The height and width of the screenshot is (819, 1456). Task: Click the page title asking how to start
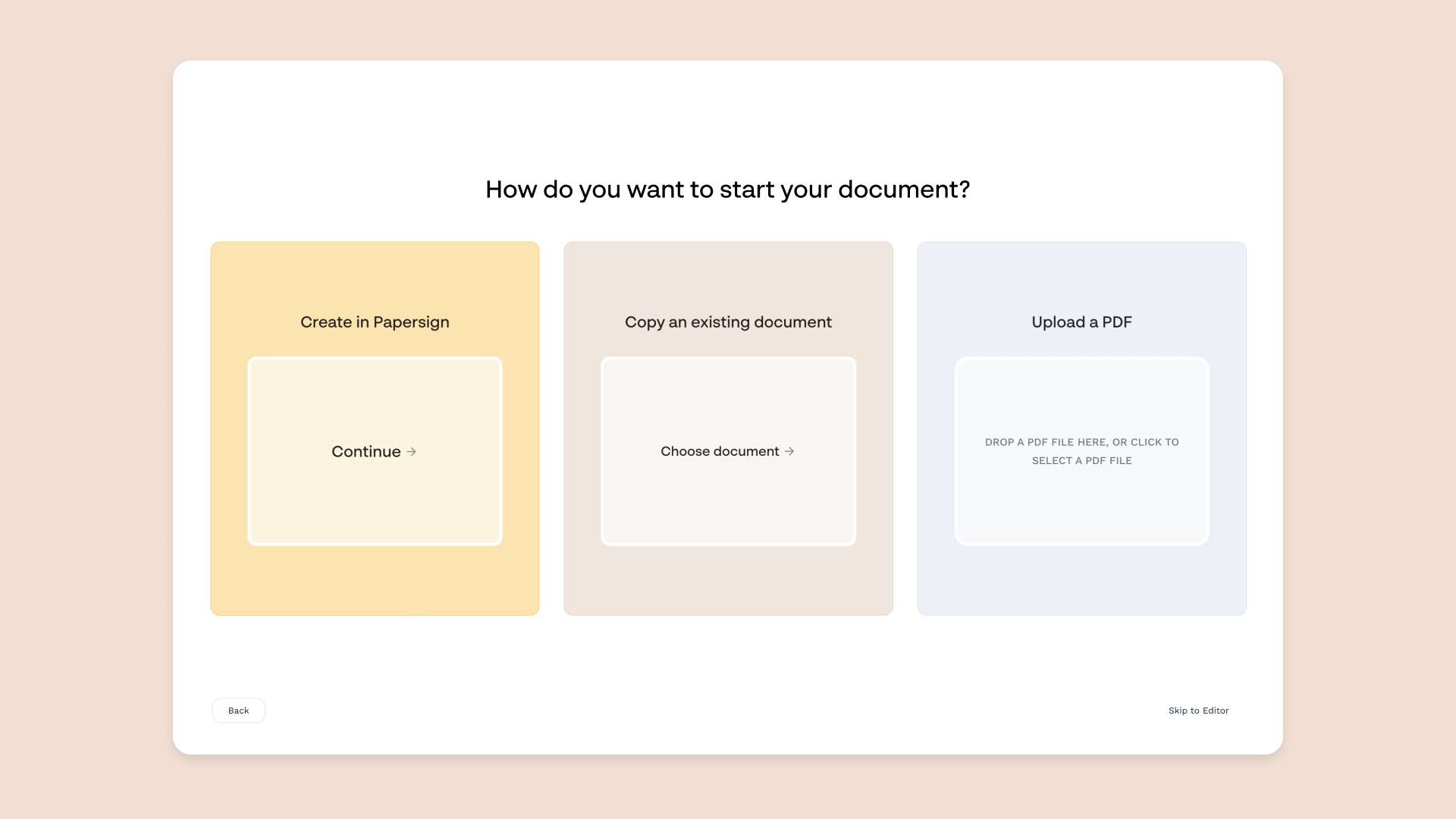pyautogui.click(x=728, y=190)
